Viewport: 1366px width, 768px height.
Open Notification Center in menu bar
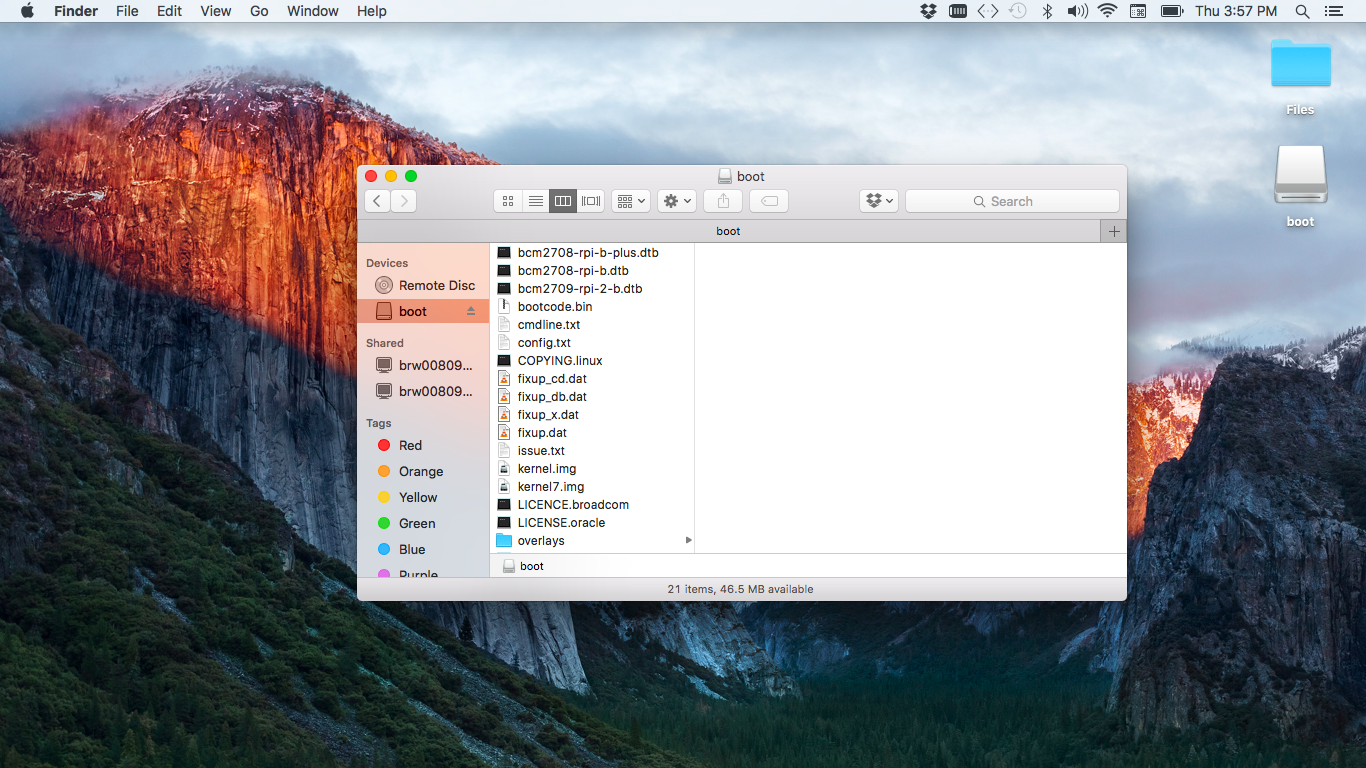(1333, 11)
